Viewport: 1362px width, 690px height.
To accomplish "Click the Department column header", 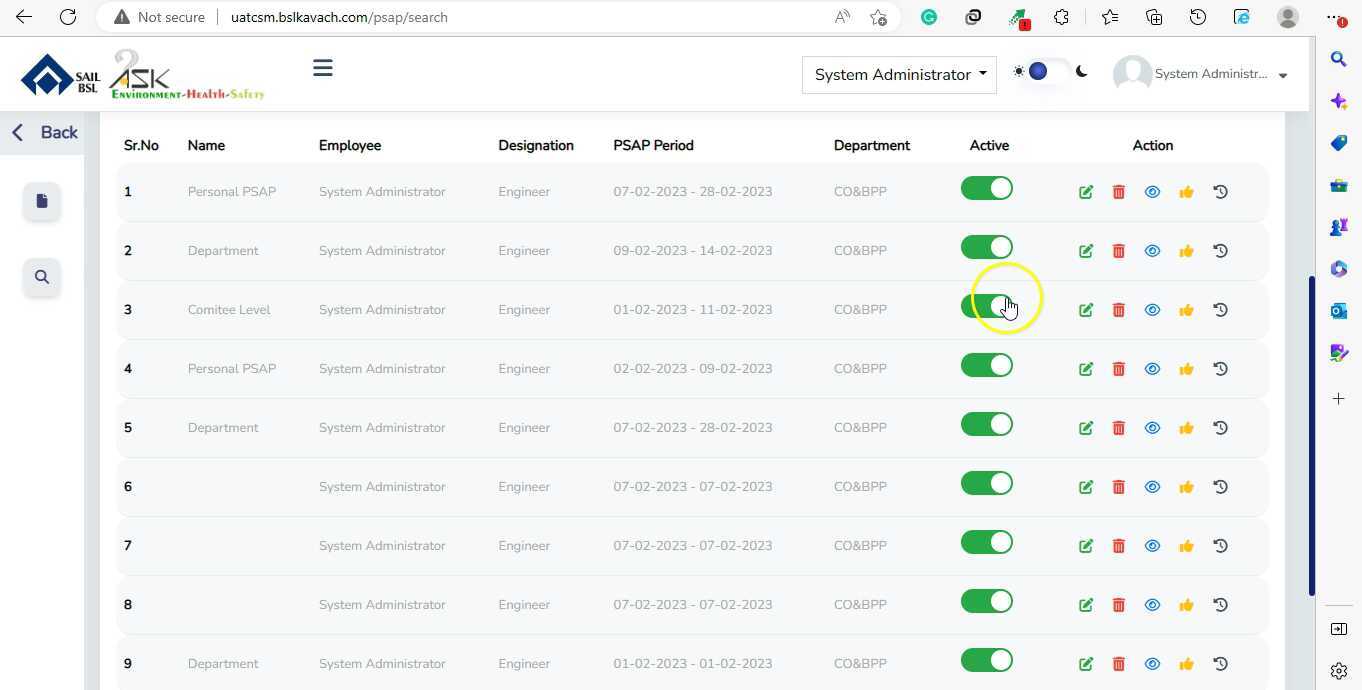I will pos(871,145).
